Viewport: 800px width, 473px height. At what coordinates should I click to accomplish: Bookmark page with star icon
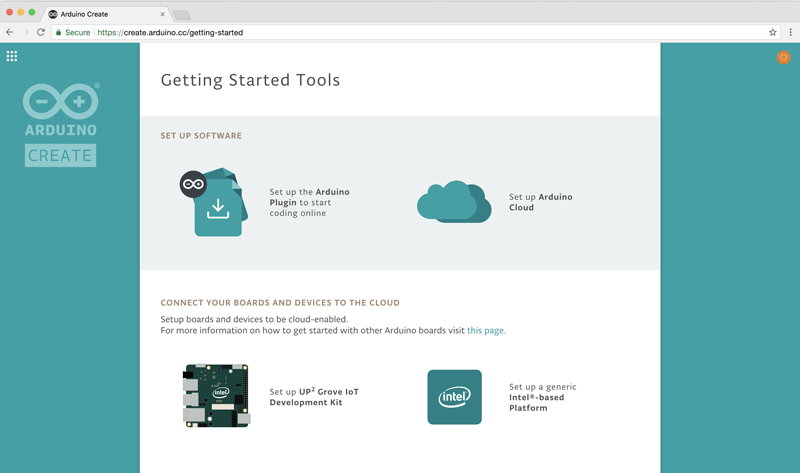pos(772,32)
